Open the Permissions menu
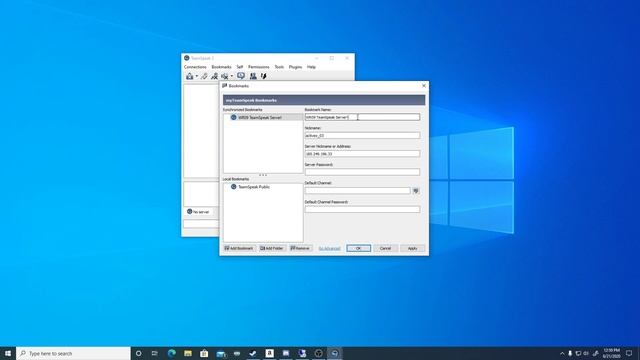This screenshot has width=640, height=360. (x=259, y=67)
